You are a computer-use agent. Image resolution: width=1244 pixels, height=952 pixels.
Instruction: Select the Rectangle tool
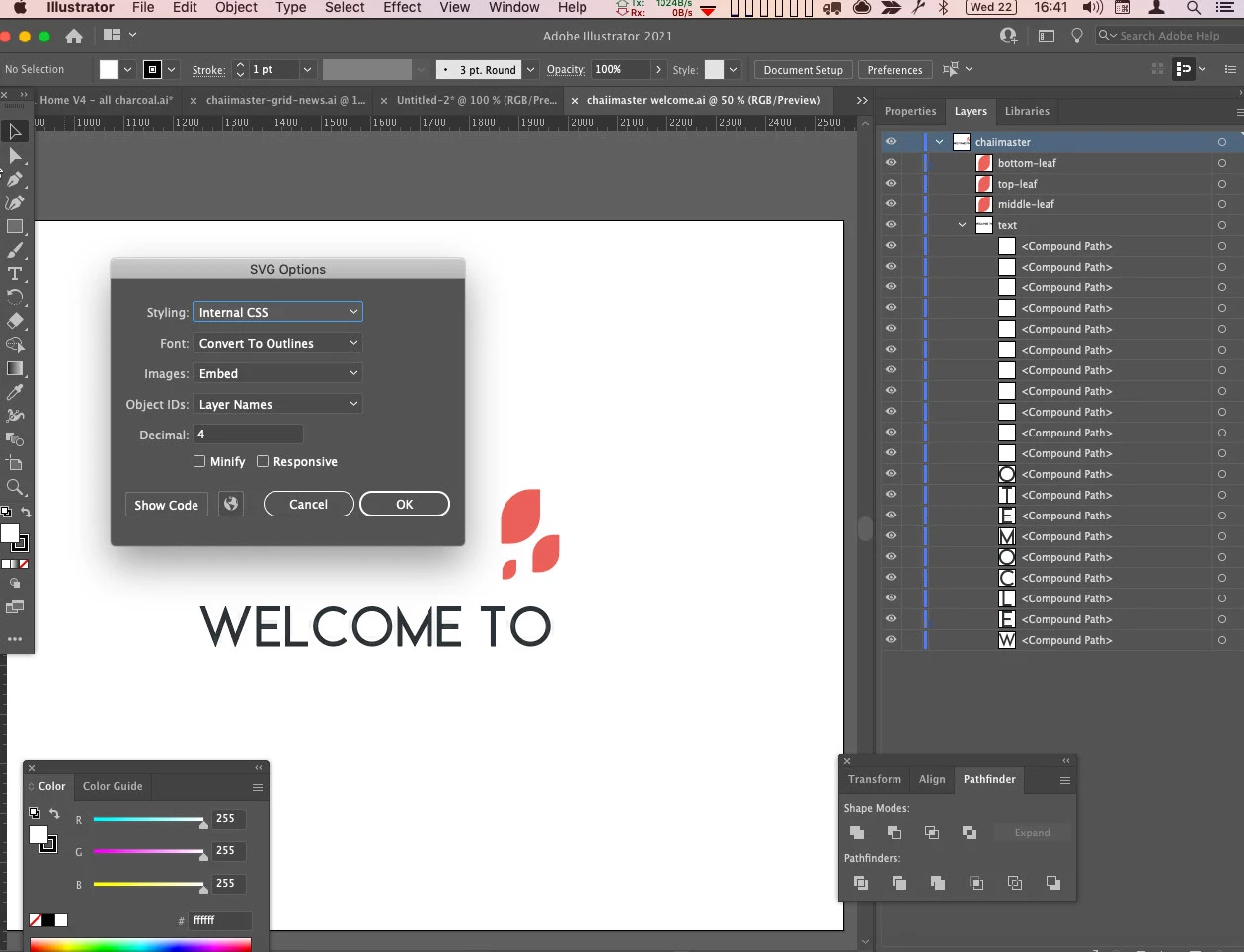[x=15, y=226]
